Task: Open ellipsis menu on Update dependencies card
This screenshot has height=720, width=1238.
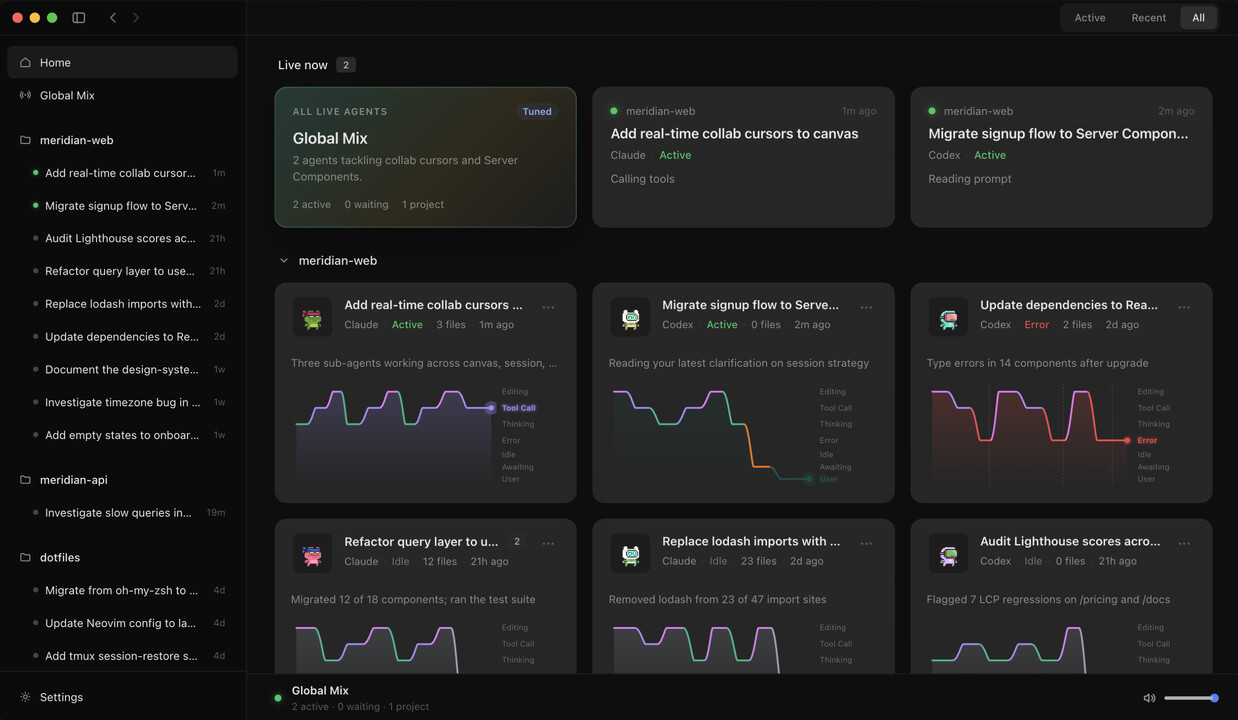Action: pyautogui.click(x=1184, y=307)
